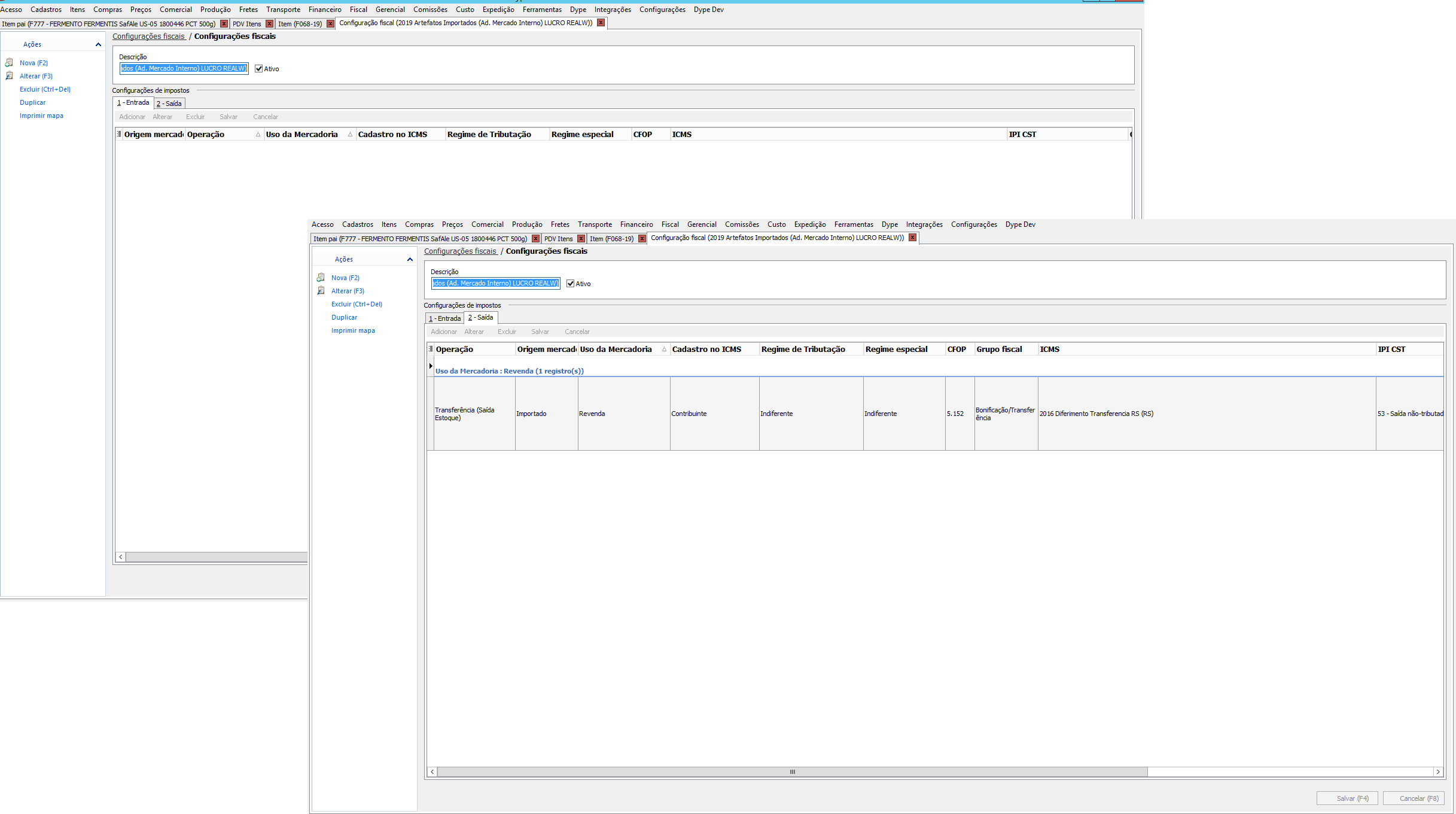Select the CFOP cell 5.152

pyautogui.click(x=960, y=414)
